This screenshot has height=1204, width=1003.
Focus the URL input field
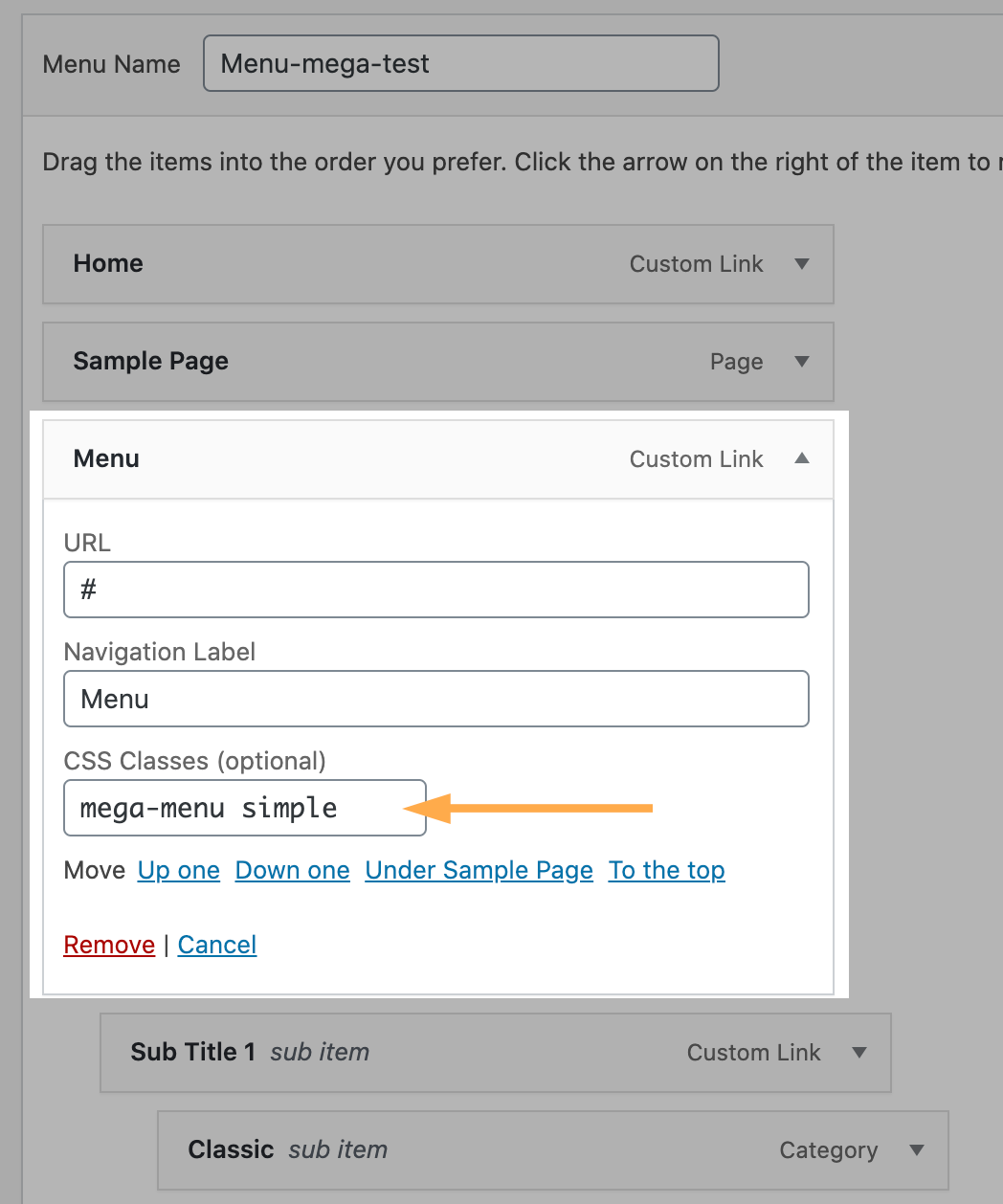pyautogui.click(x=435, y=590)
